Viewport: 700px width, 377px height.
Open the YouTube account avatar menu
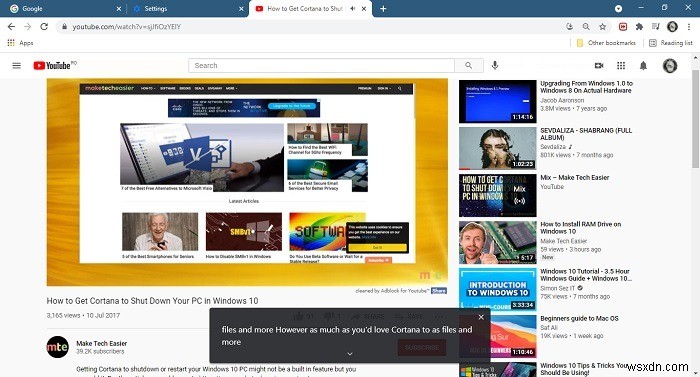click(670, 66)
